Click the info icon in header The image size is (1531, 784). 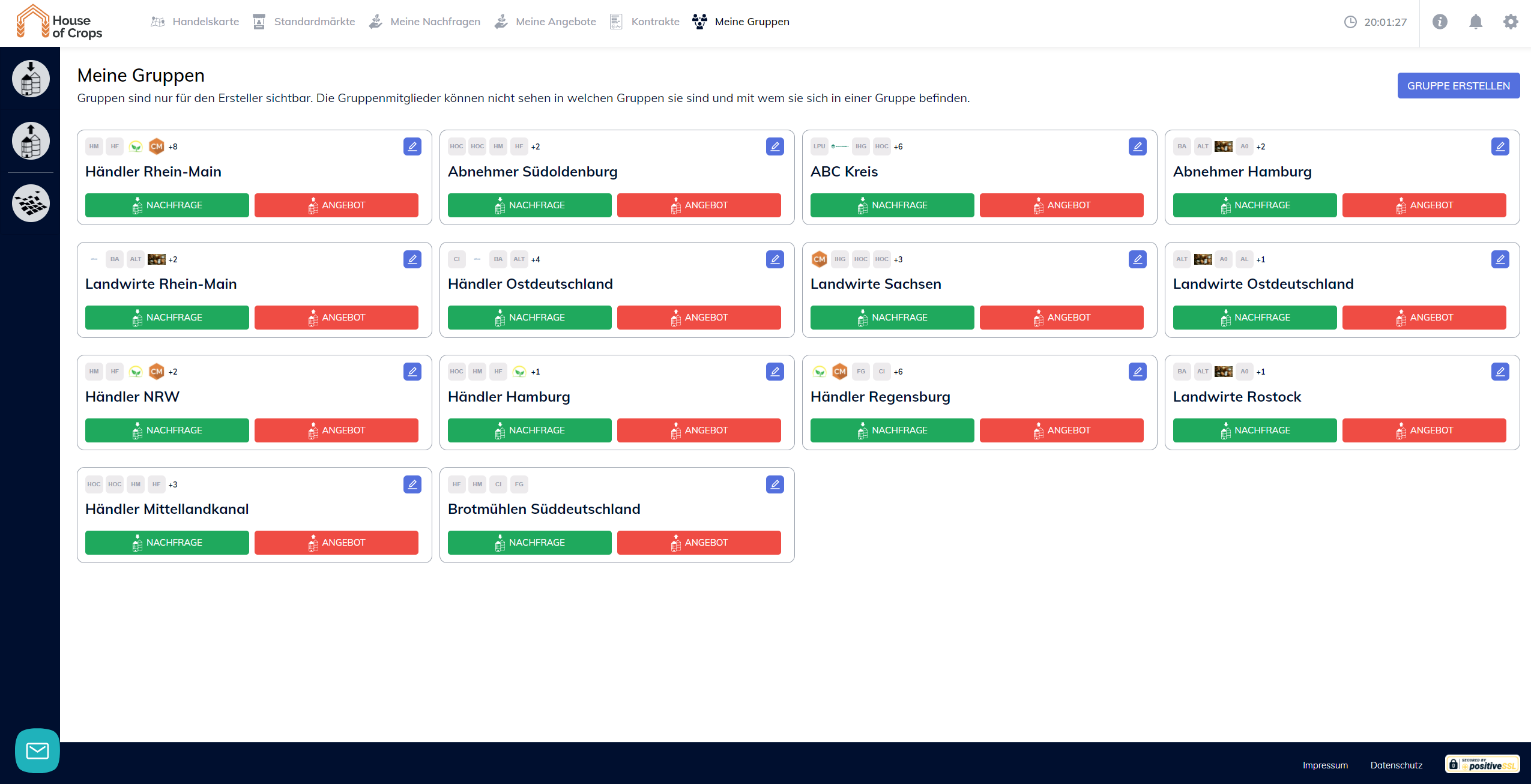[1440, 22]
